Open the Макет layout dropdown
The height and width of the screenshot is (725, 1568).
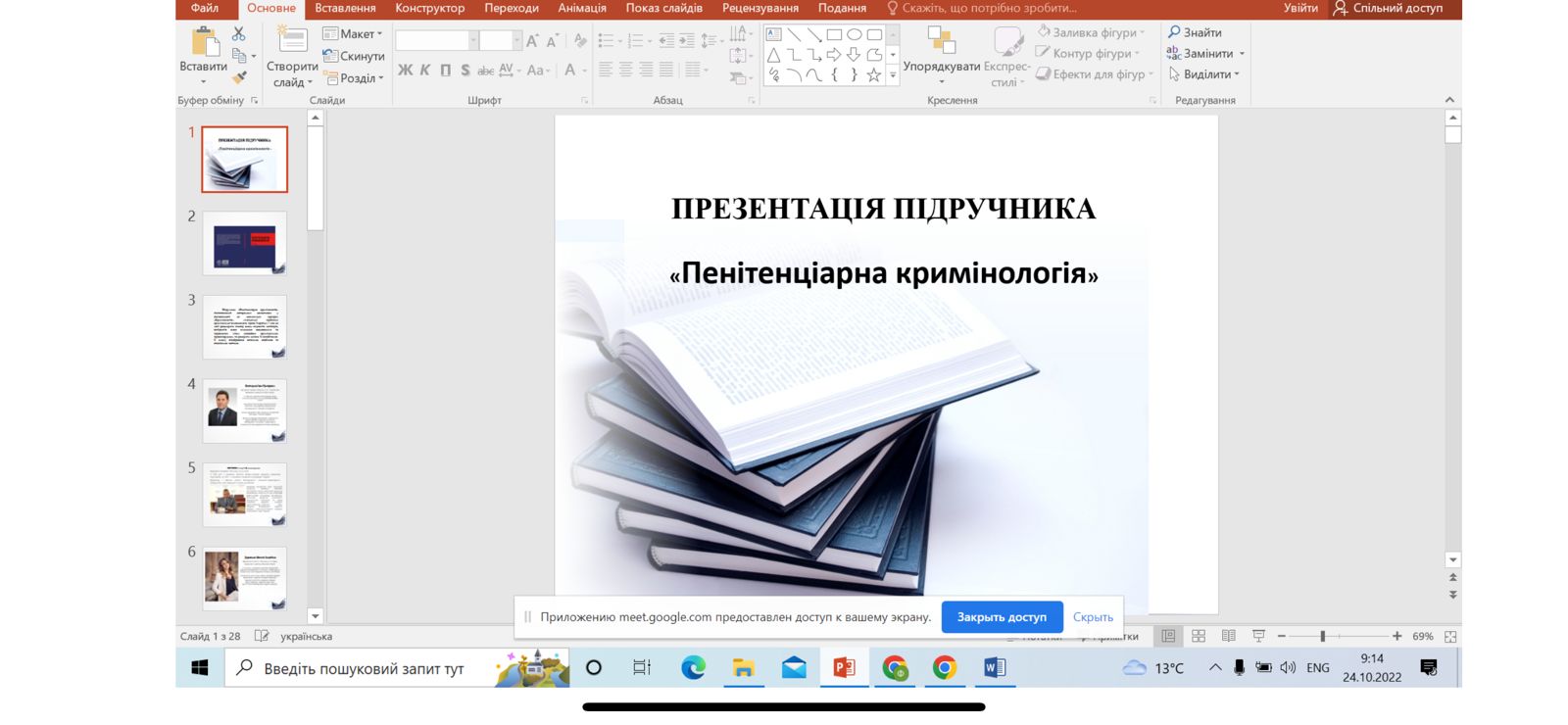coord(353,33)
